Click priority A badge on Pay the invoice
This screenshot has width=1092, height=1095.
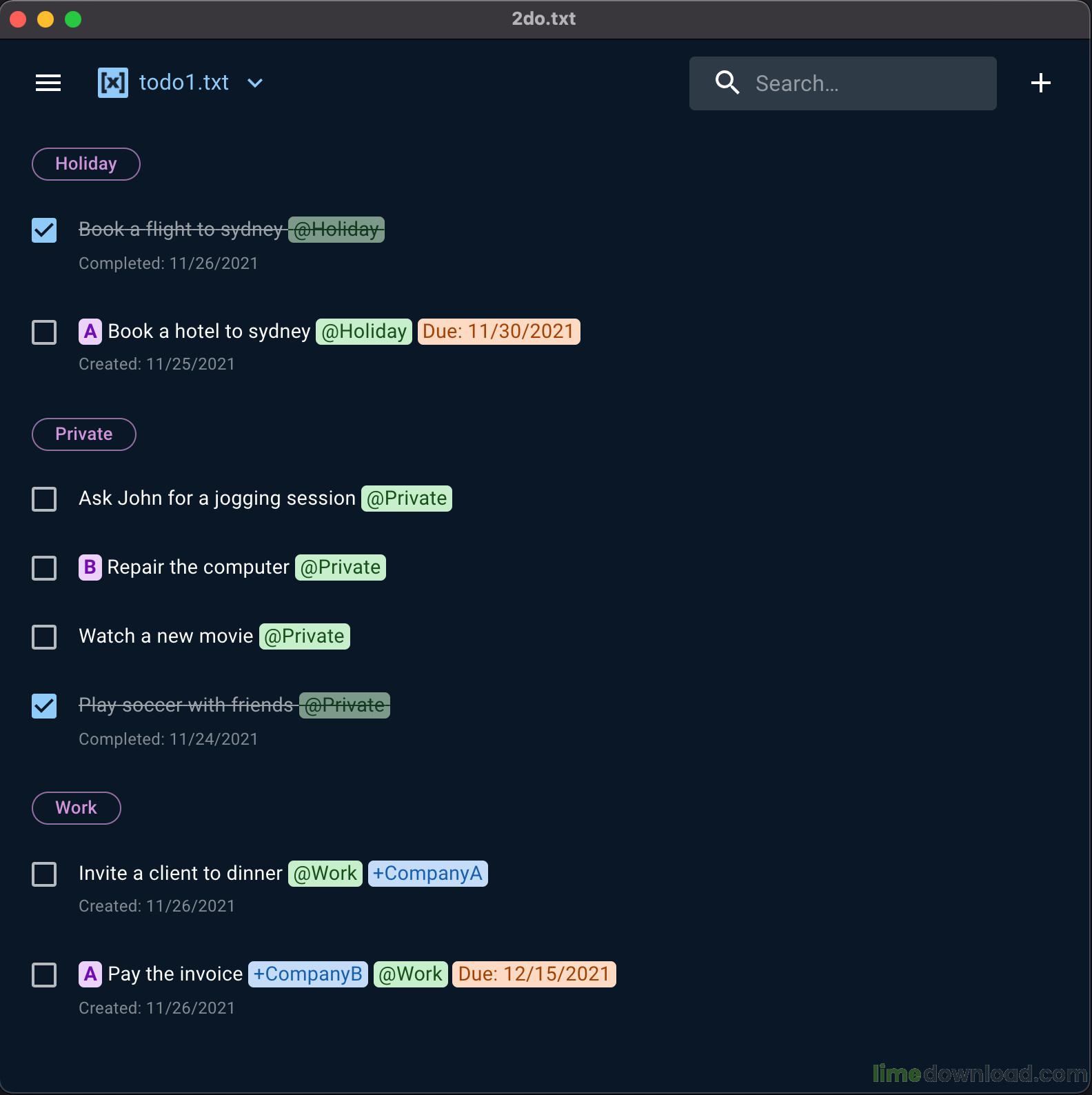click(90, 974)
